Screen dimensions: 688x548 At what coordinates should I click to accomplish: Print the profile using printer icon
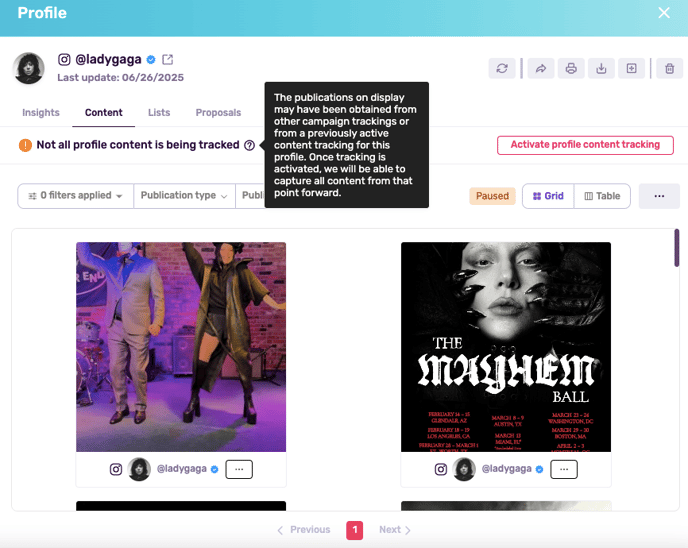tap(571, 69)
